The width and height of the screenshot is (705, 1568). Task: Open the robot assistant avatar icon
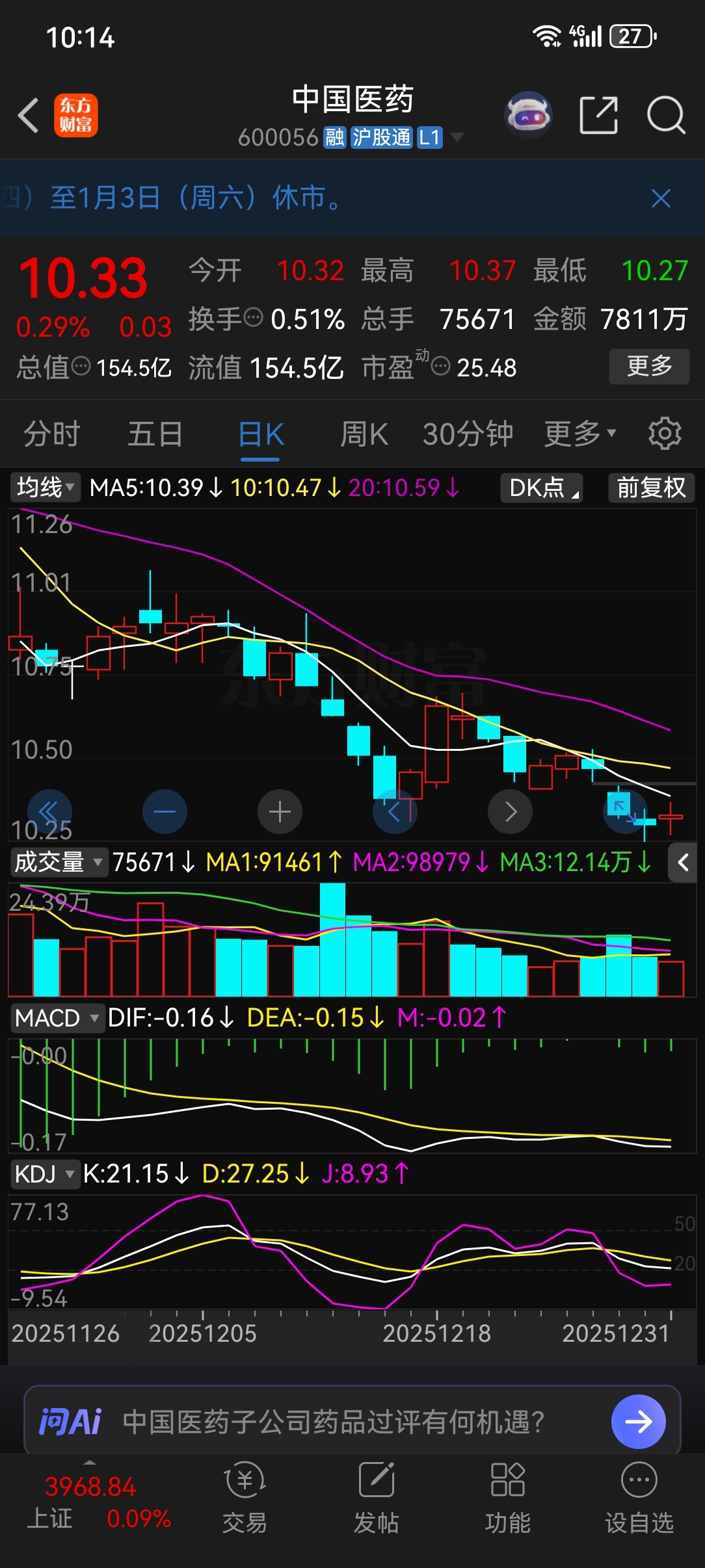(528, 116)
